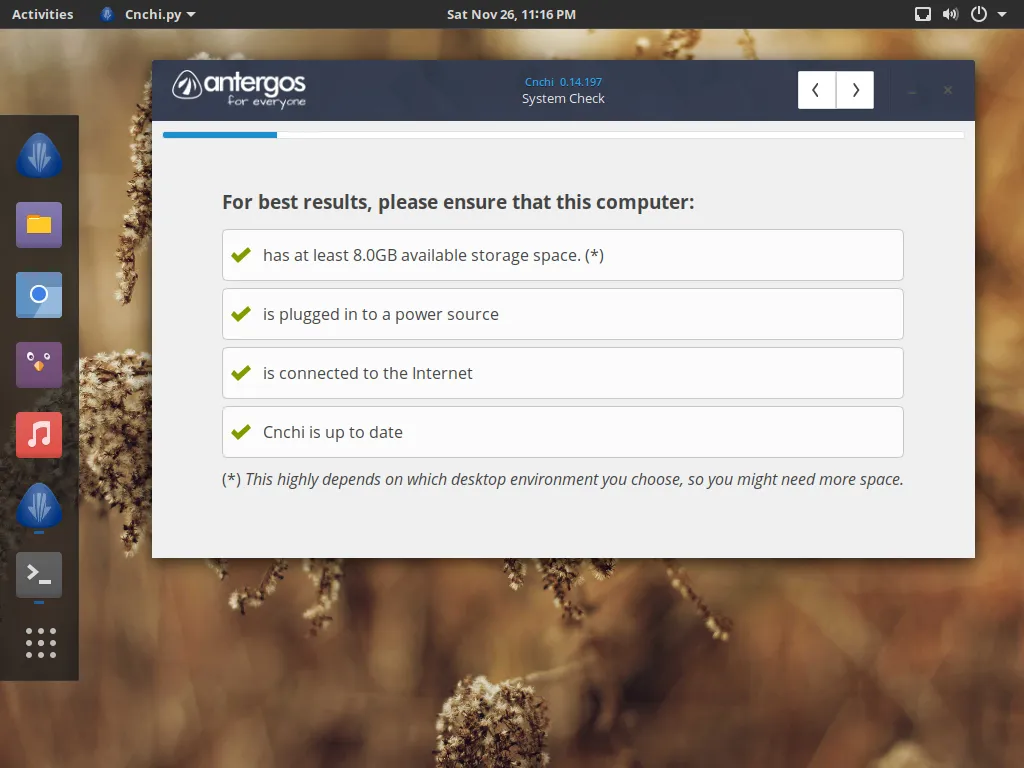Image resolution: width=1024 pixels, height=768 pixels.
Task: Close the Cnchi installer window
Action: 948,90
